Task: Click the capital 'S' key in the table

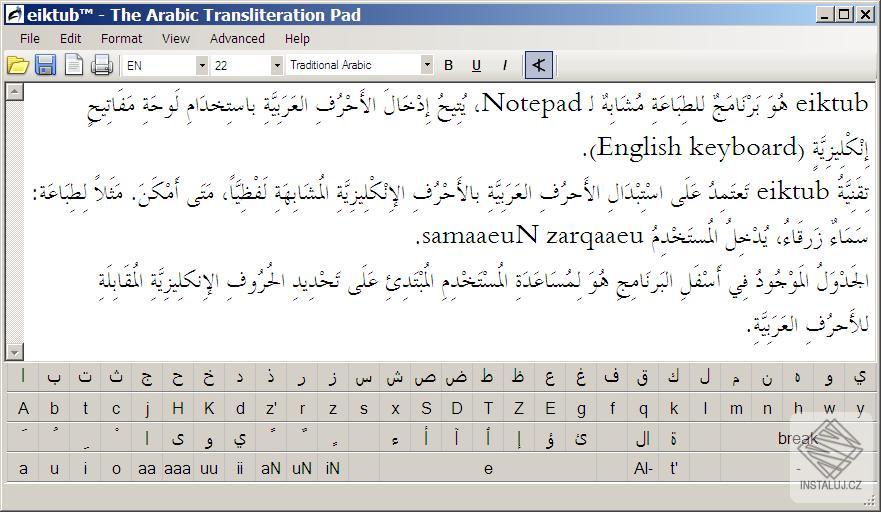Action: click(426, 408)
